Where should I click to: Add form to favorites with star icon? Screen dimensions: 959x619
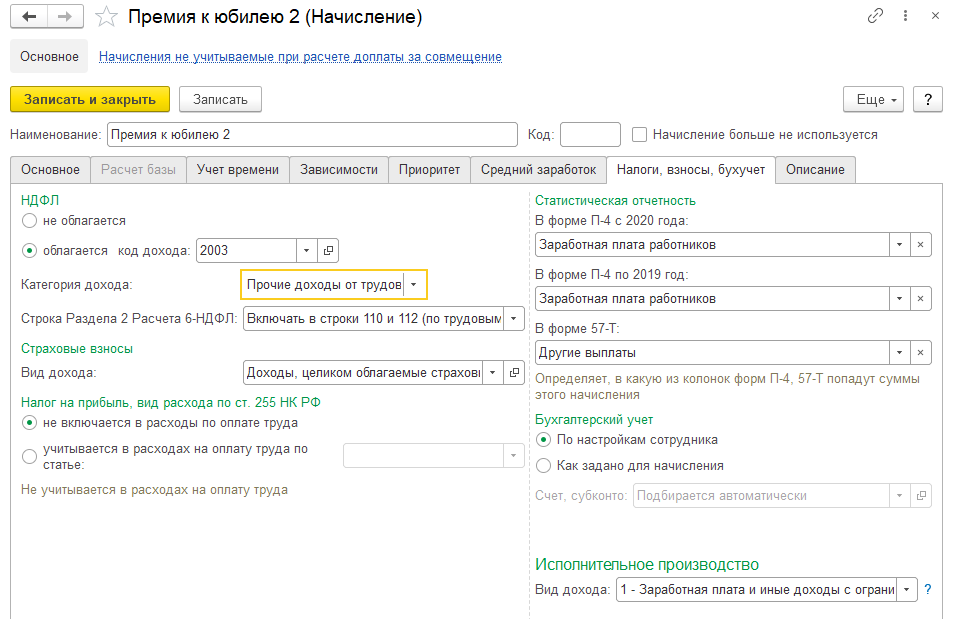coord(105,17)
